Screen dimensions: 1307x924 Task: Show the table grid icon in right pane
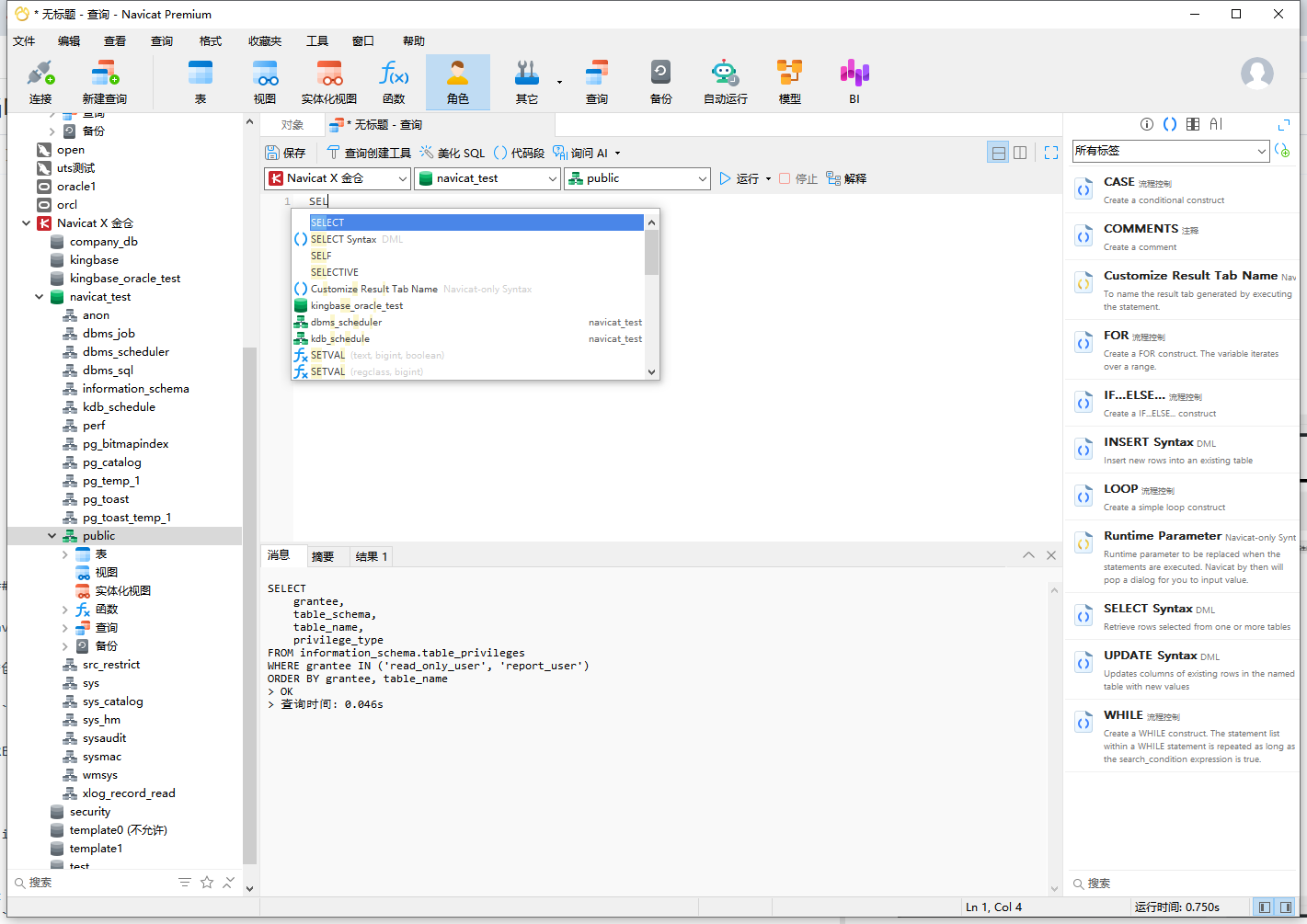pyautogui.click(x=1193, y=124)
